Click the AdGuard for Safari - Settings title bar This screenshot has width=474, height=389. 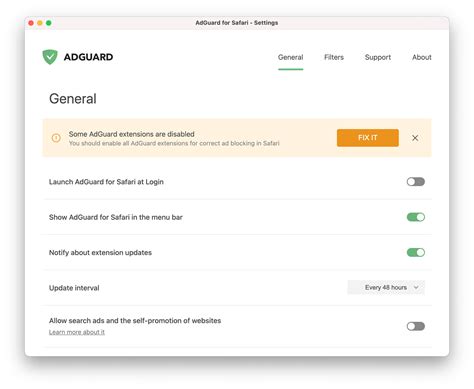coord(237,23)
